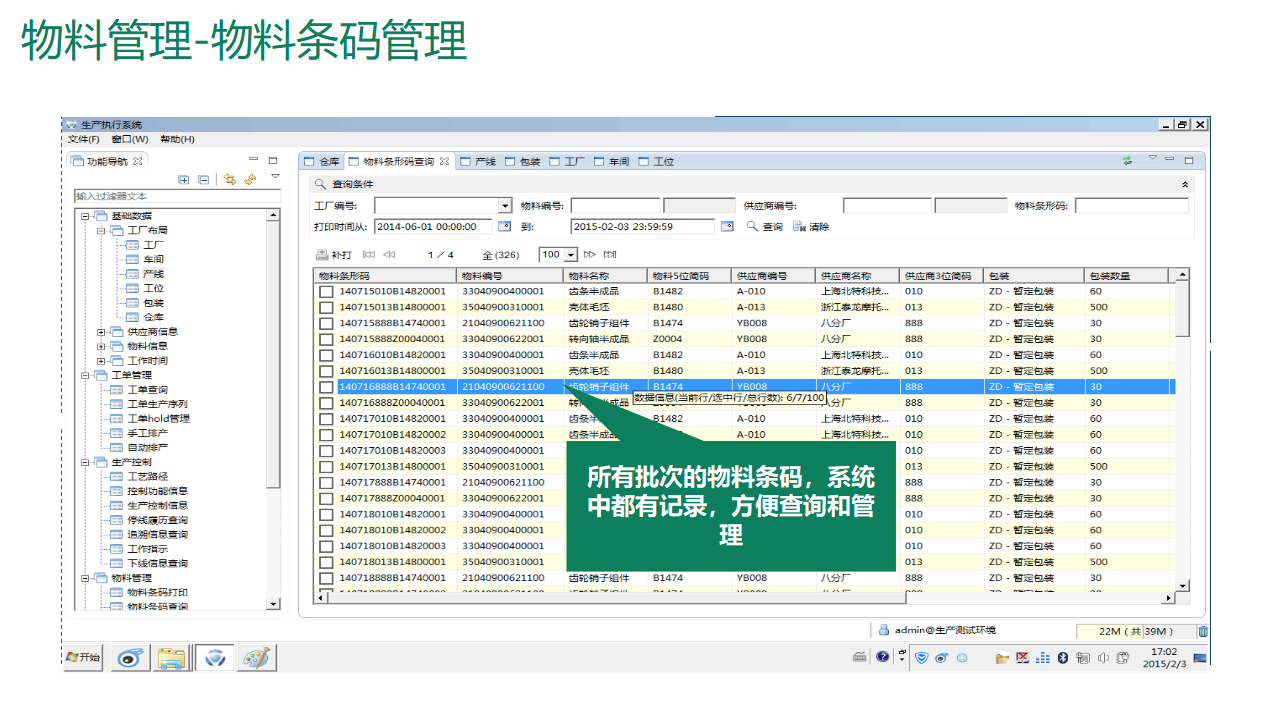
Task: Collapse the 查询条件 section with the double chevron
Action: pos(1185,184)
